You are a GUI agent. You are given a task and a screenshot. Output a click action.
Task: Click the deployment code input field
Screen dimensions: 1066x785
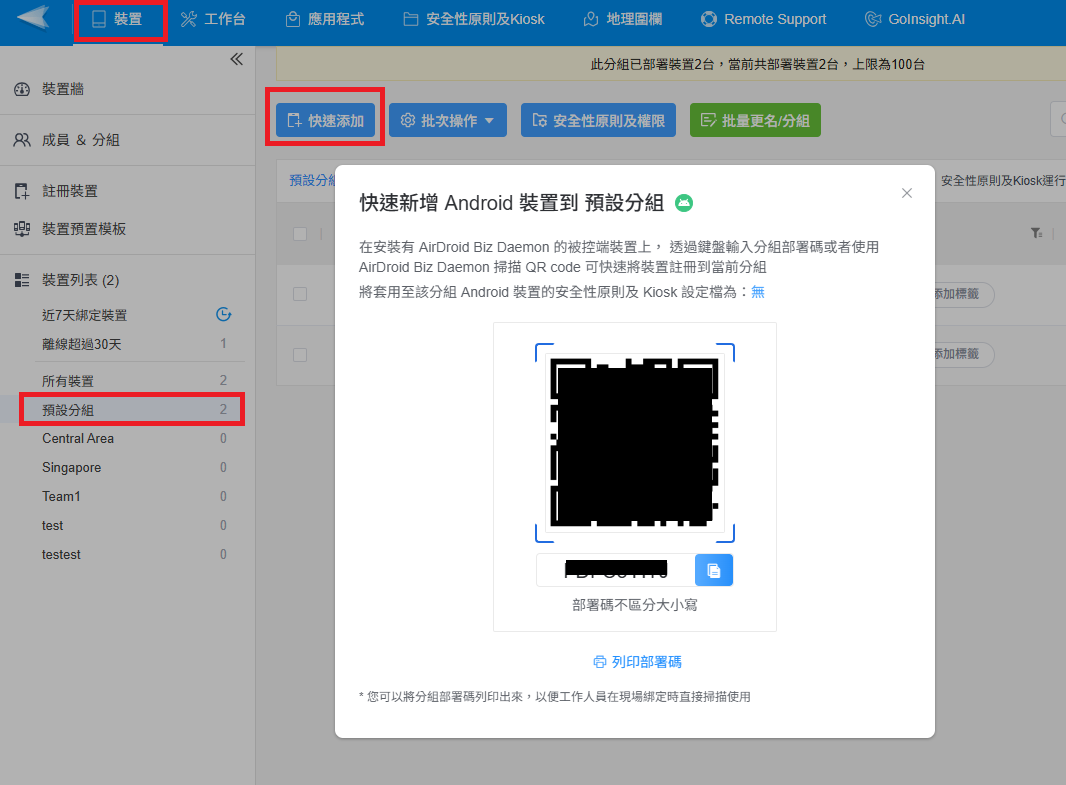(615, 570)
